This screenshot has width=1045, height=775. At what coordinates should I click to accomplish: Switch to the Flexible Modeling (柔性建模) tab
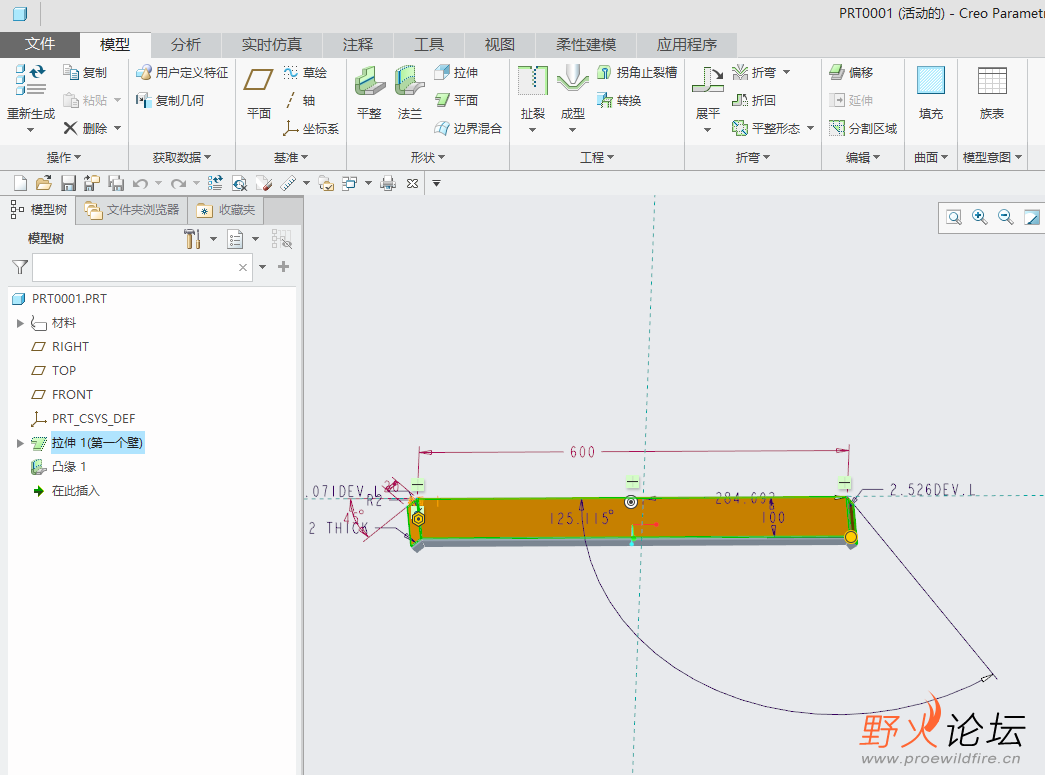[x=586, y=45]
